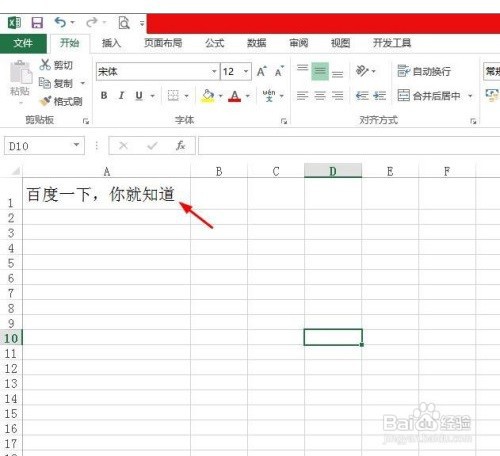Click the Select All corner triangle

pyautogui.click(x=15, y=171)
